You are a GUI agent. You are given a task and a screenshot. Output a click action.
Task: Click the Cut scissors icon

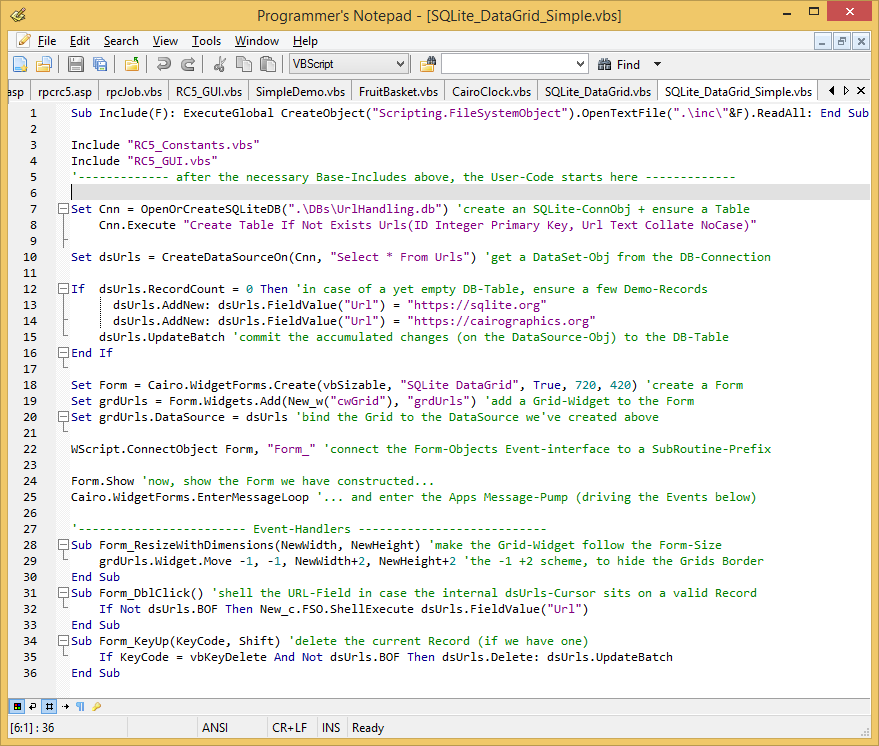(220, 64)
